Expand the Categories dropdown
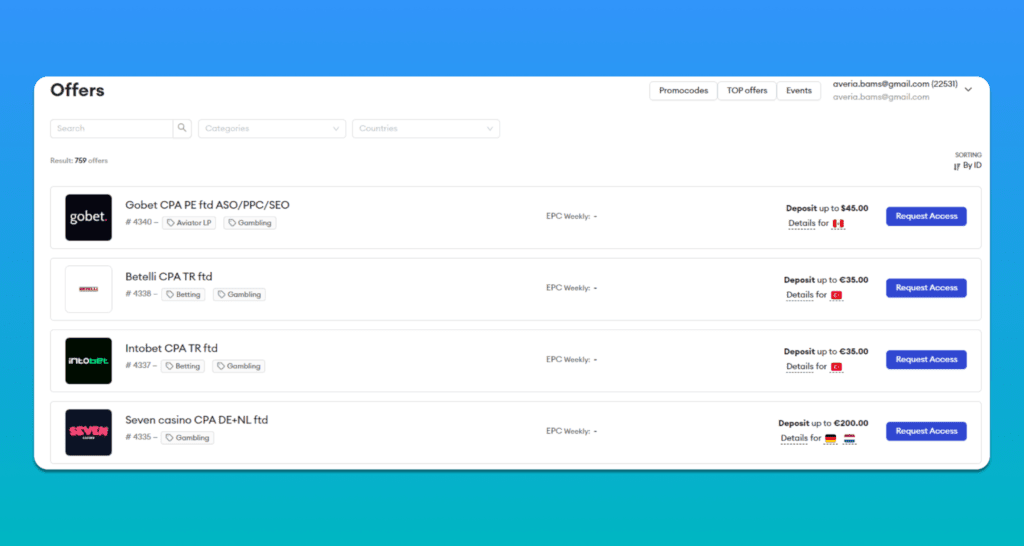1024x546 pixels. coord(272,128)
